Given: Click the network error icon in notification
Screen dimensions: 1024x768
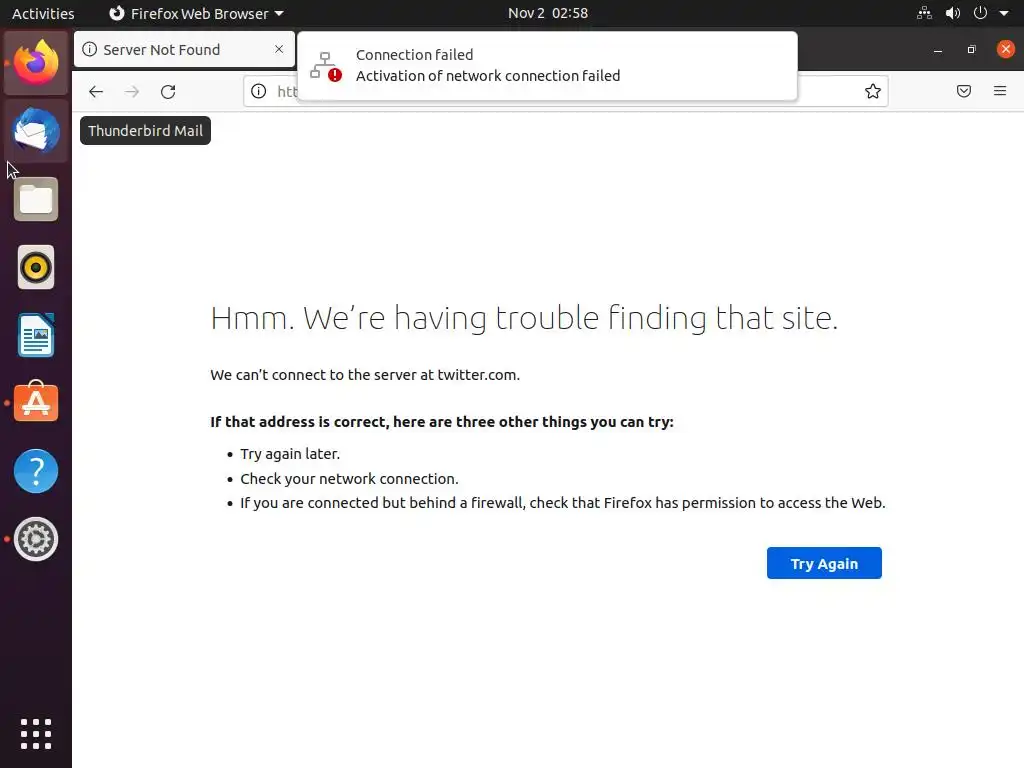Looking at the screenshot, I should tap(325, 66).
